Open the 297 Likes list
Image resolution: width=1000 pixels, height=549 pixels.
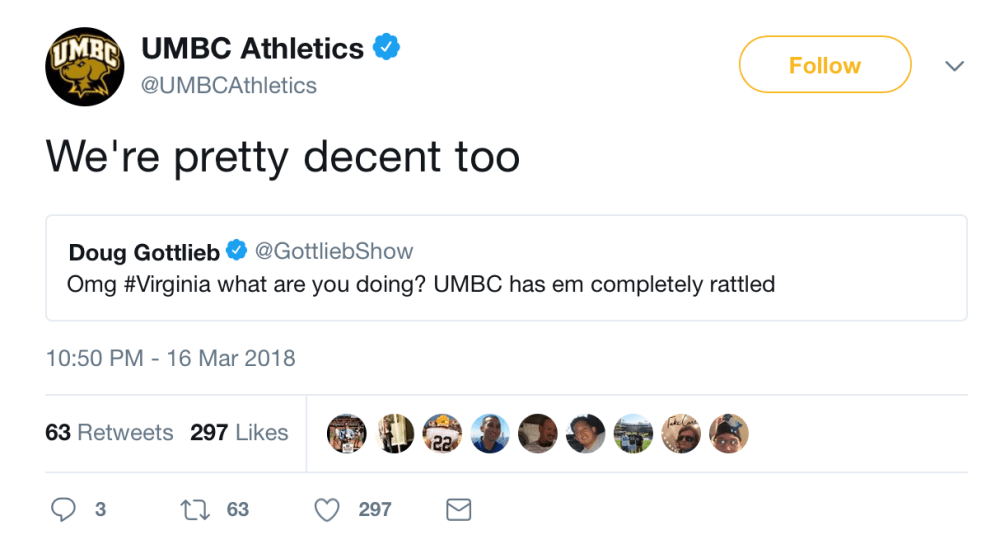(239, 433)
